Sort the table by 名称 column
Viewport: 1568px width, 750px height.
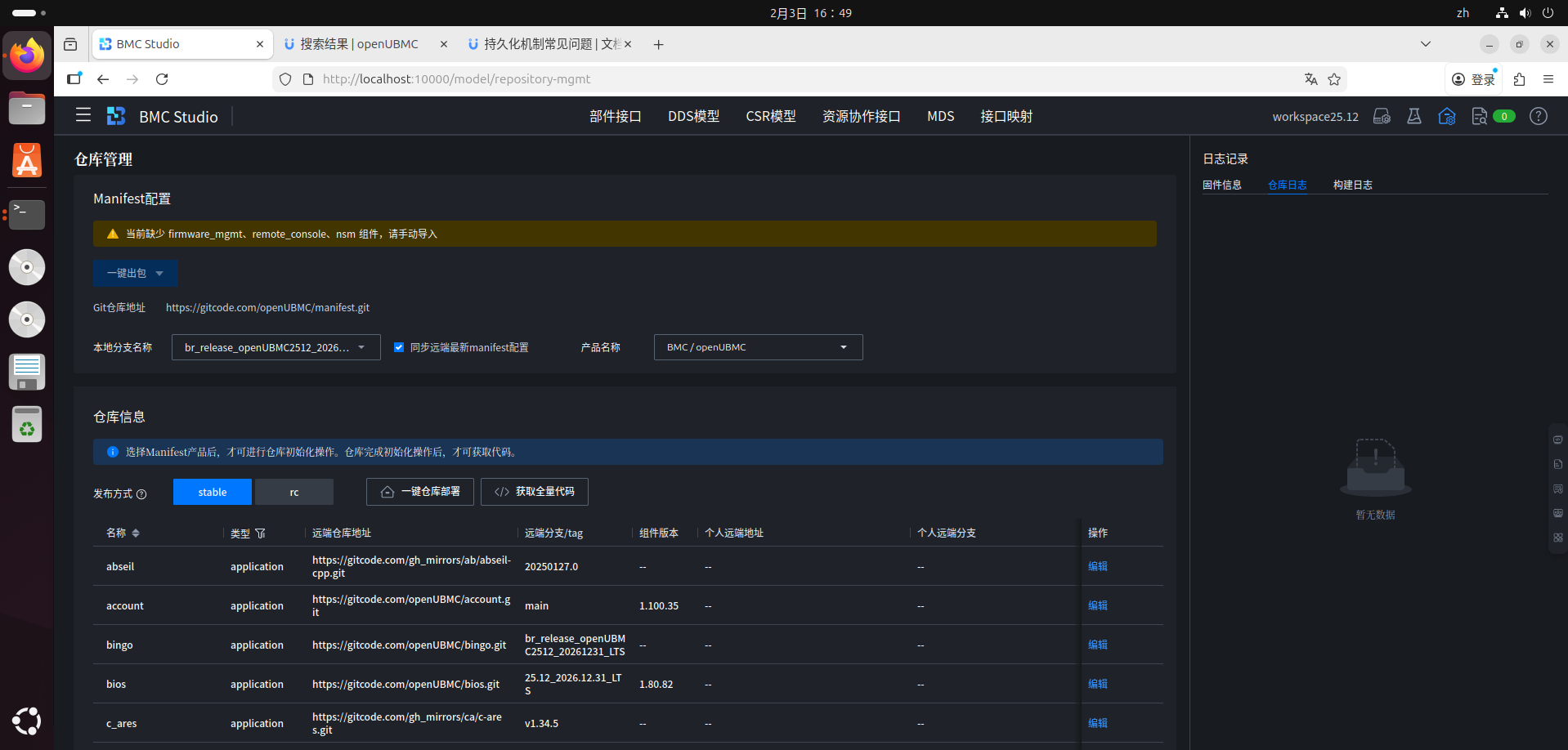point(136,533)
